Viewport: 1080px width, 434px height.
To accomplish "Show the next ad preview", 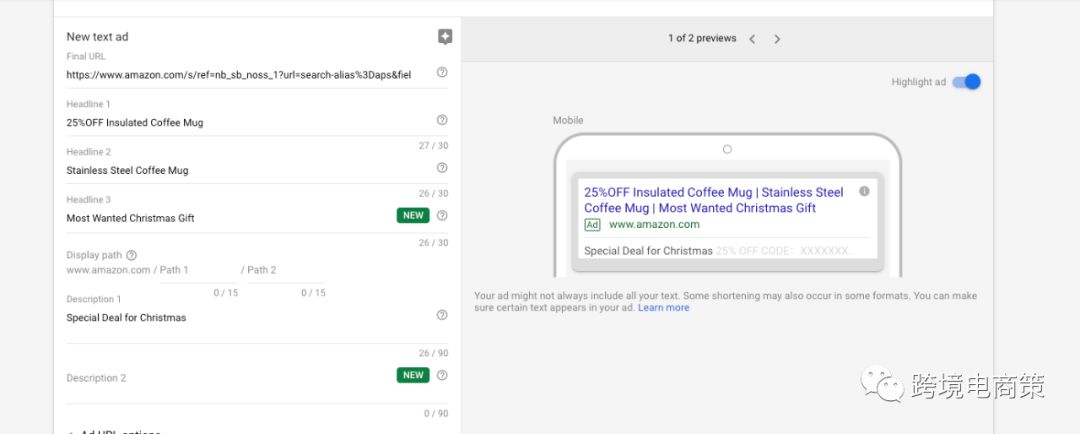I will point(777,39).
